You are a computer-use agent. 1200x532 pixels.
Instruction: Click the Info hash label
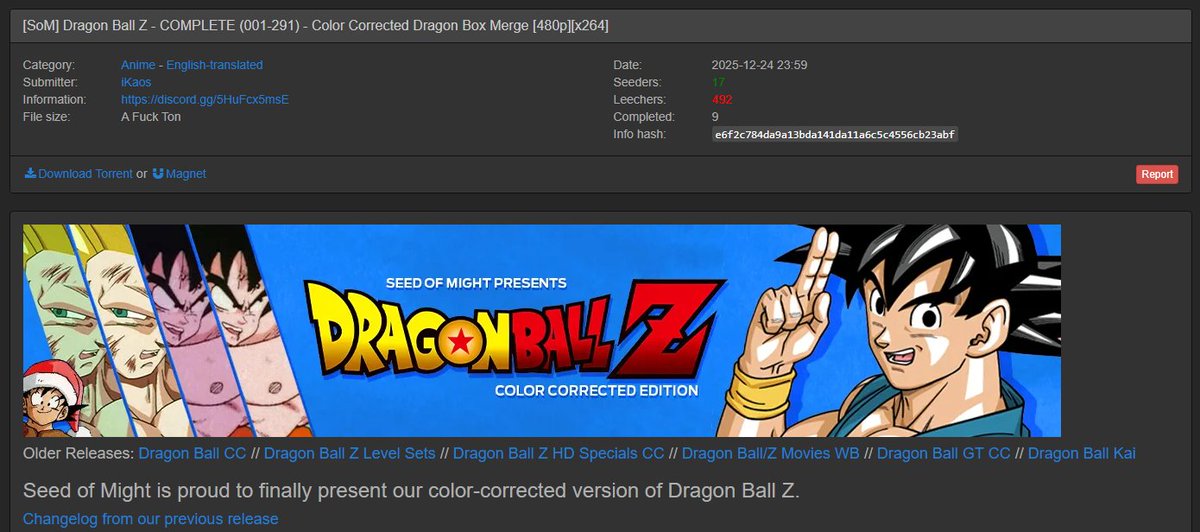pos(639,134)
